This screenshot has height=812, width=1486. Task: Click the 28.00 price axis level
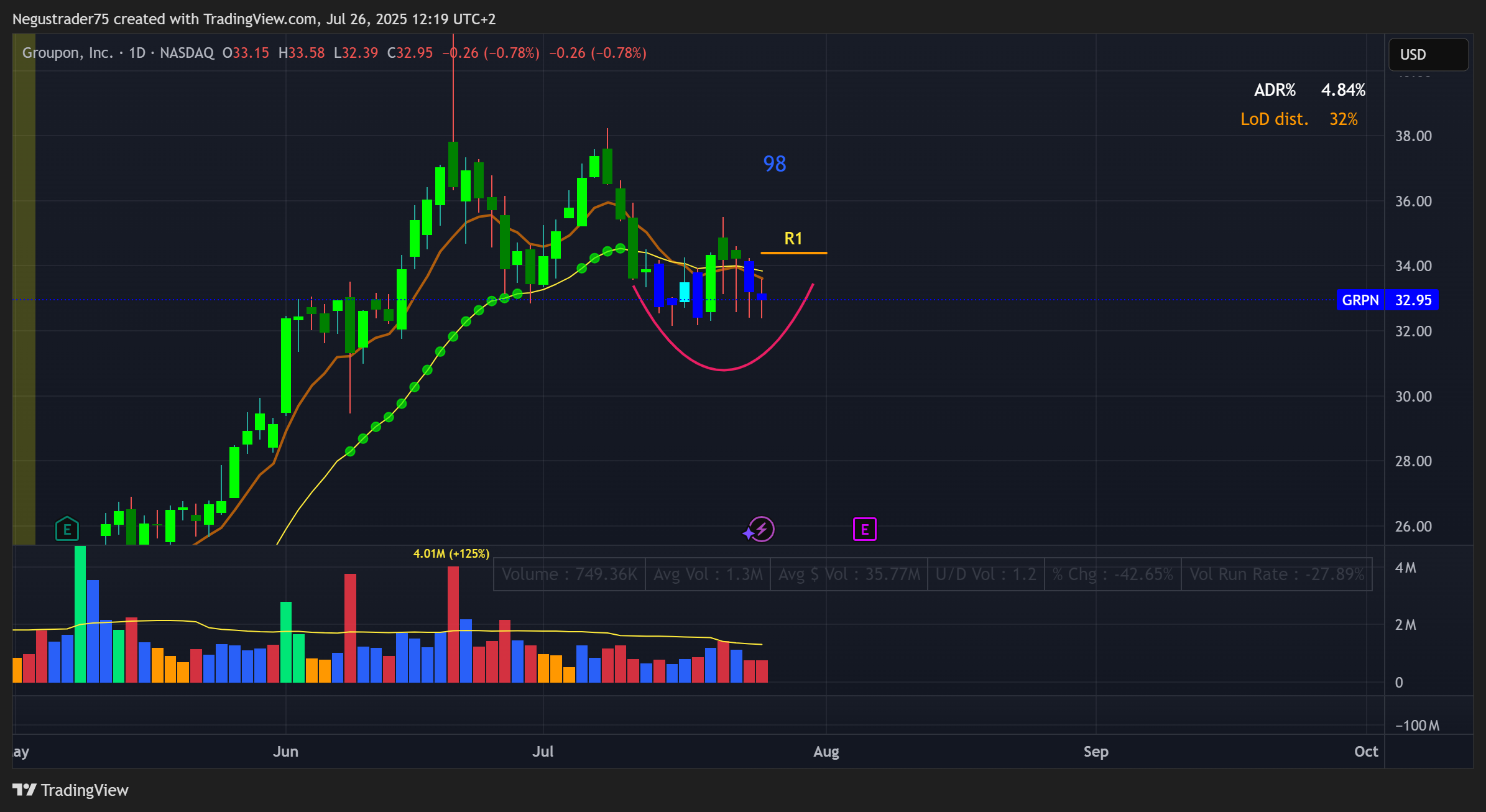1413,461
